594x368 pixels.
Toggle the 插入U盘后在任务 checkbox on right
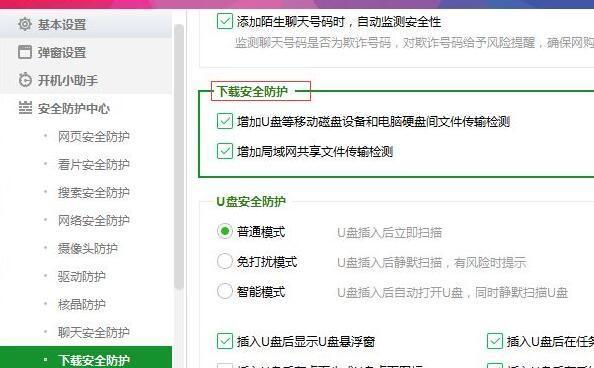(495, 341)
